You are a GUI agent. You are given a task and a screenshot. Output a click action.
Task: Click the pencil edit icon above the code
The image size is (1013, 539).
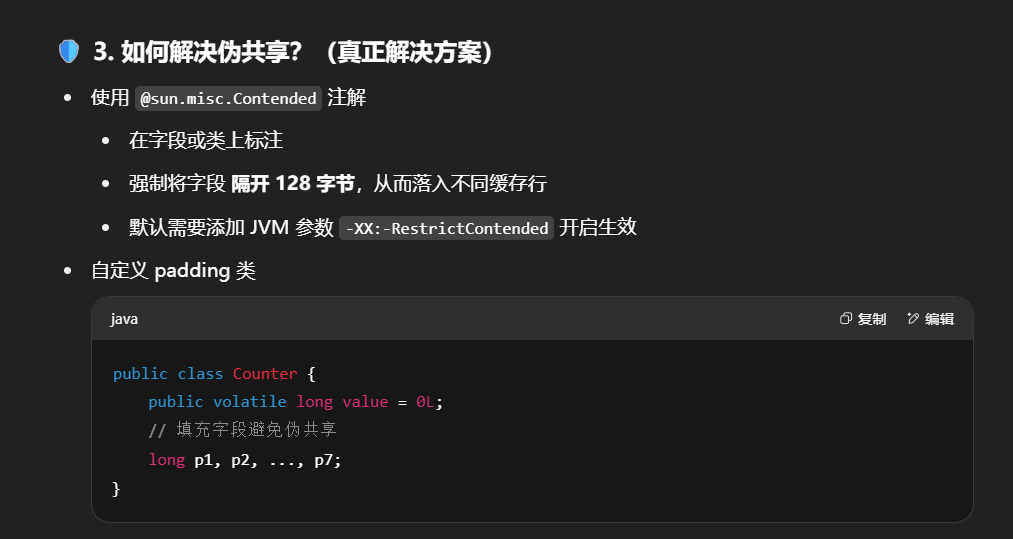[x=912, y=319]
